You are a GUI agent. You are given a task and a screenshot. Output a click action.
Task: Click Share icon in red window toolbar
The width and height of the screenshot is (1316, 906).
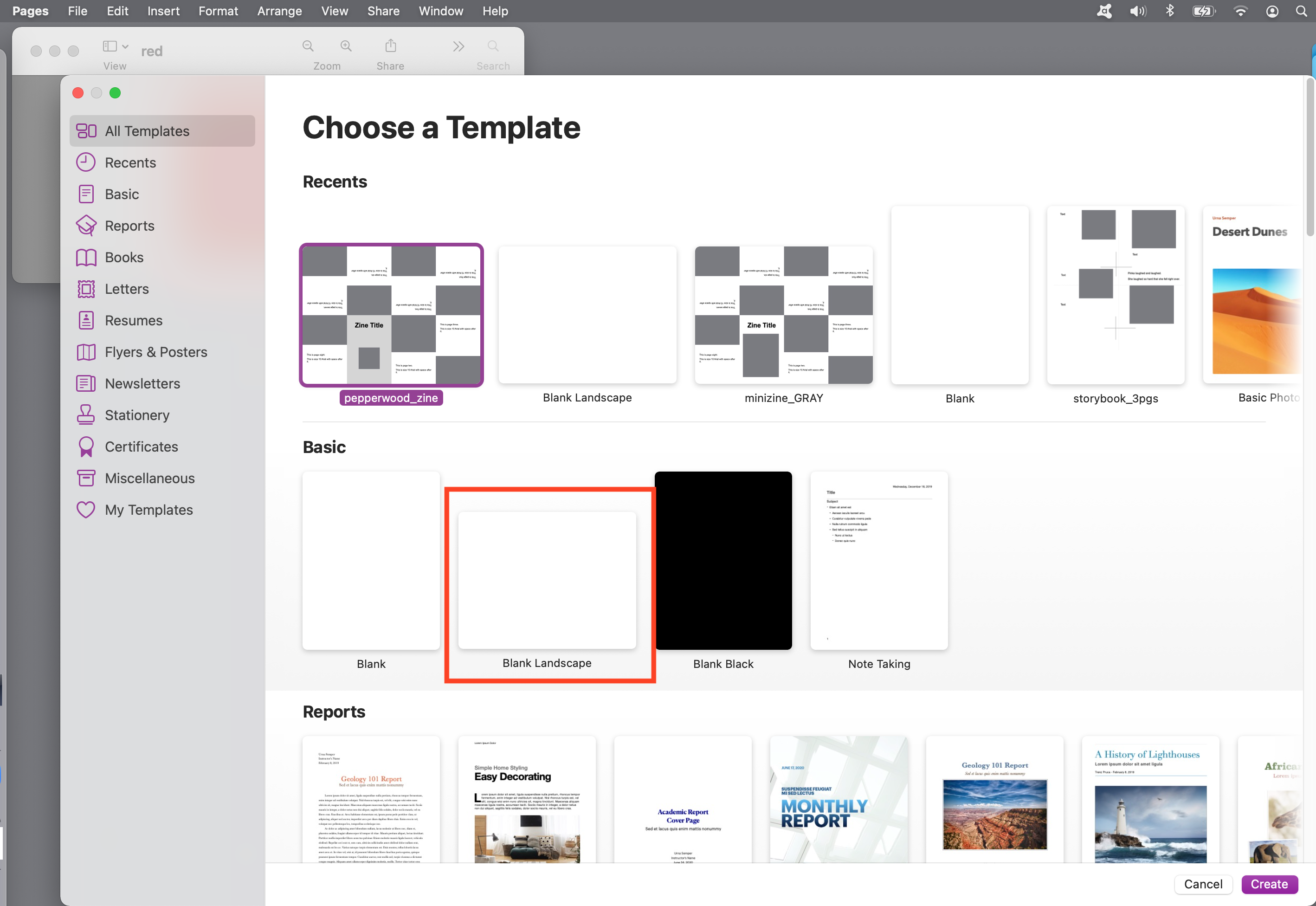[x=390, y=45]
